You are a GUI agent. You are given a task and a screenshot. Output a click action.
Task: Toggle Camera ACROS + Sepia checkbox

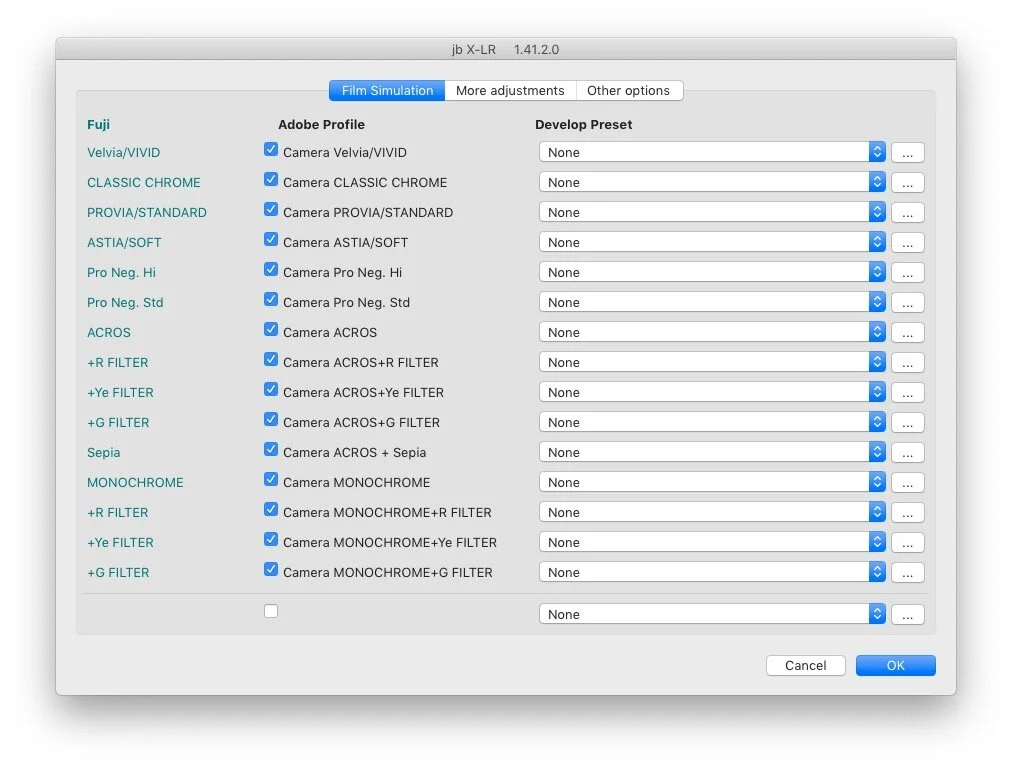pyautogui.click(x=271, y=450)
